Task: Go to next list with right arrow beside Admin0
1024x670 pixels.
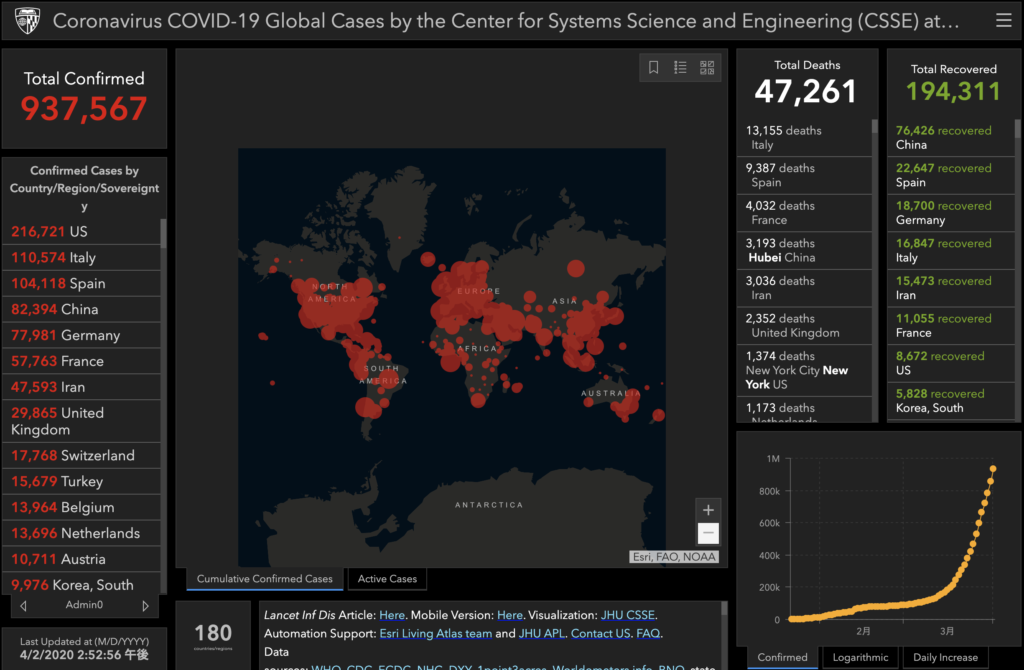Action: (x=145, y=606)
